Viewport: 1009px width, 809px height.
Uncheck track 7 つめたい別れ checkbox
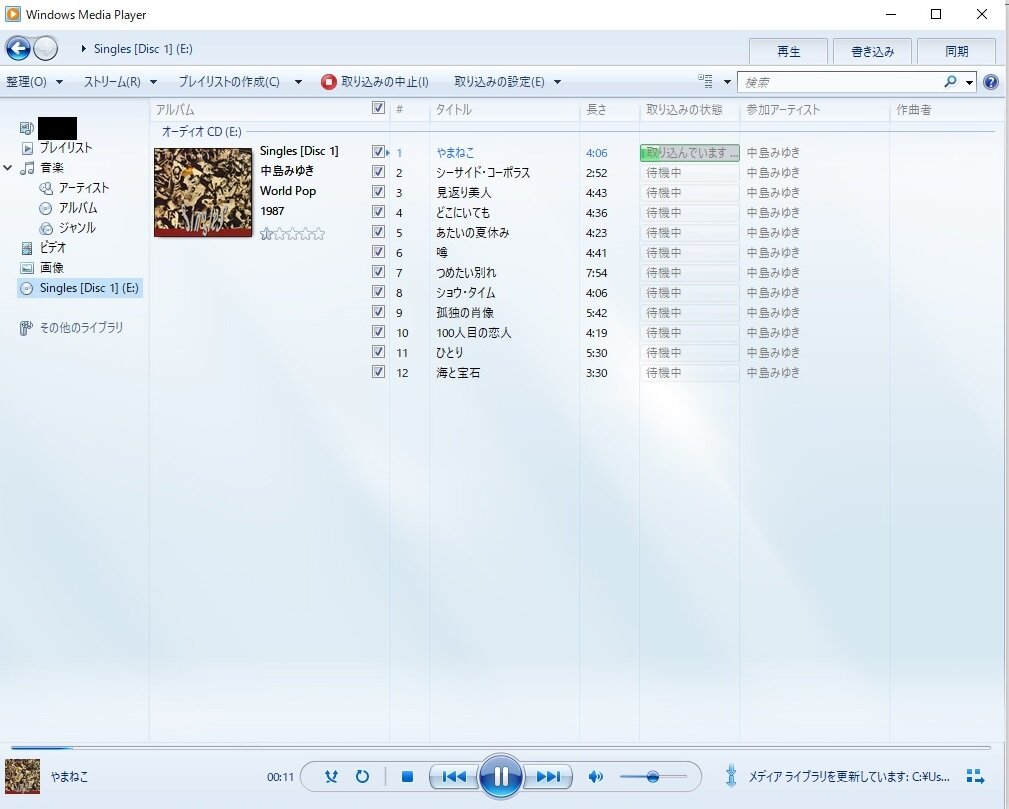click(378, 272)
